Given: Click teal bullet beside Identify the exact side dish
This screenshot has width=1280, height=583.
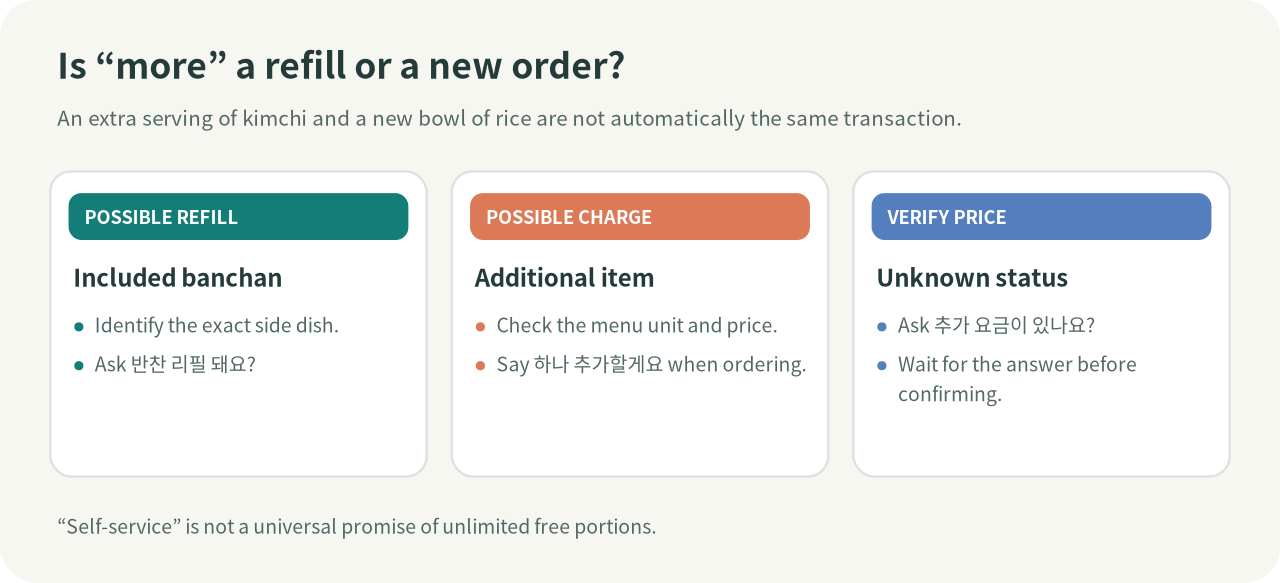Looking at the screenshot, I should pos(79,327).
